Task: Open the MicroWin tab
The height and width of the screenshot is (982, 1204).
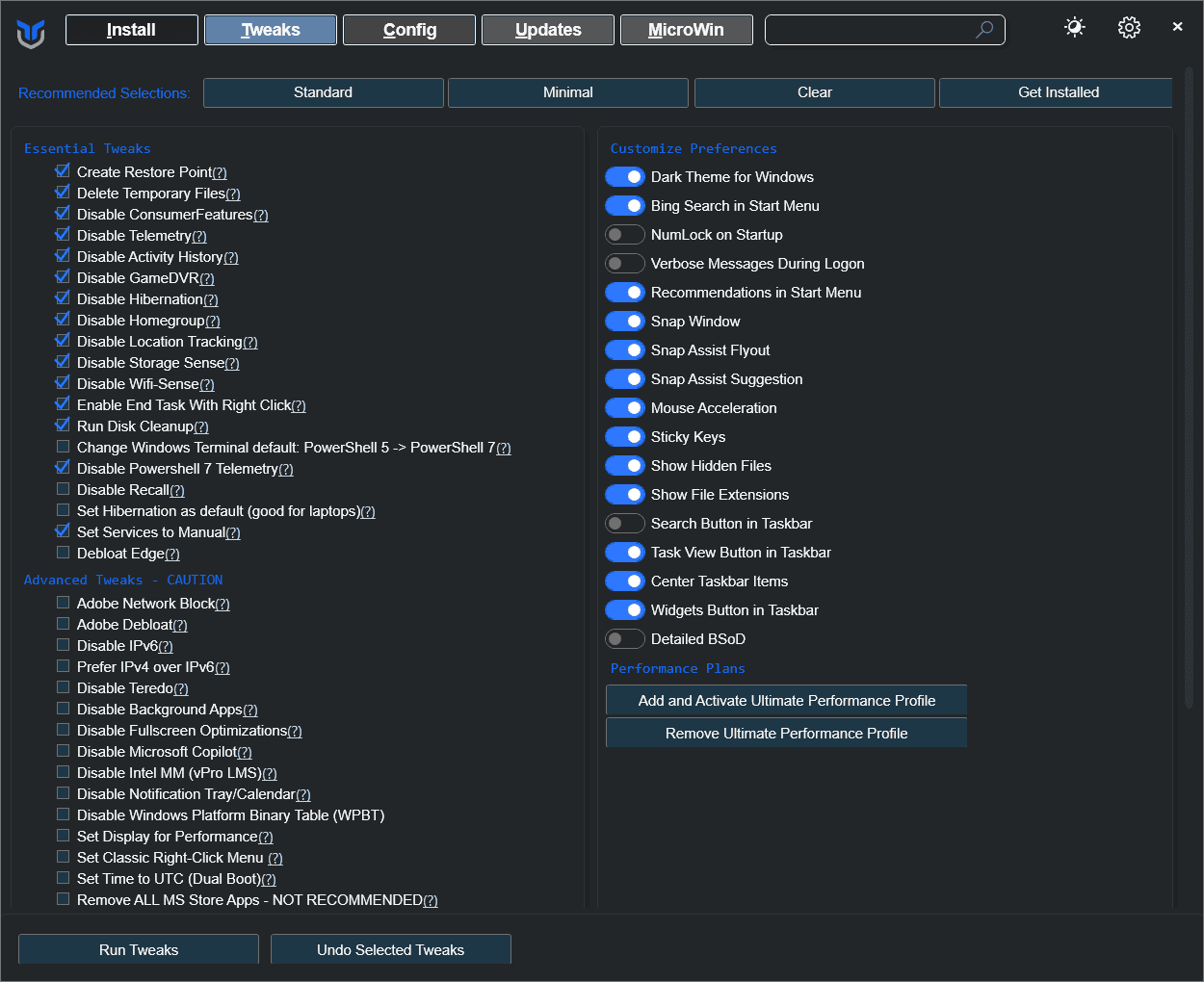Action: (x=686, y=30)
